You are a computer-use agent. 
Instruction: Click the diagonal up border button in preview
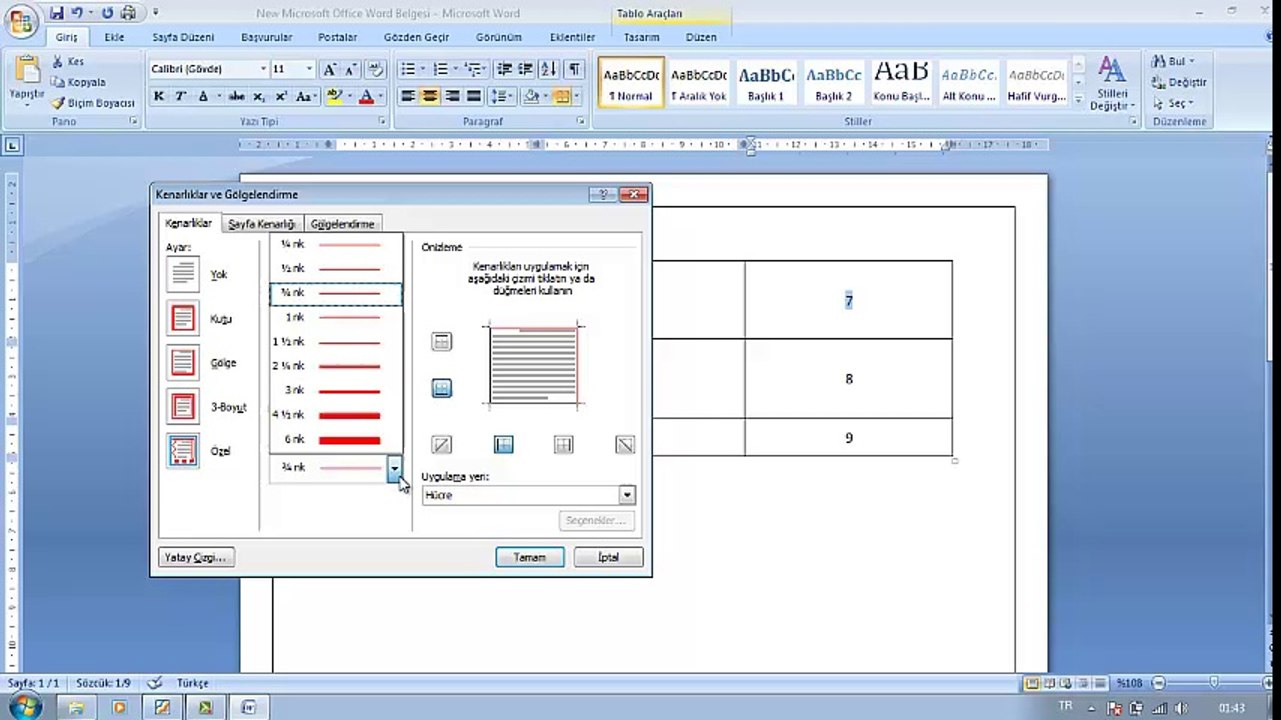(442, 445)
